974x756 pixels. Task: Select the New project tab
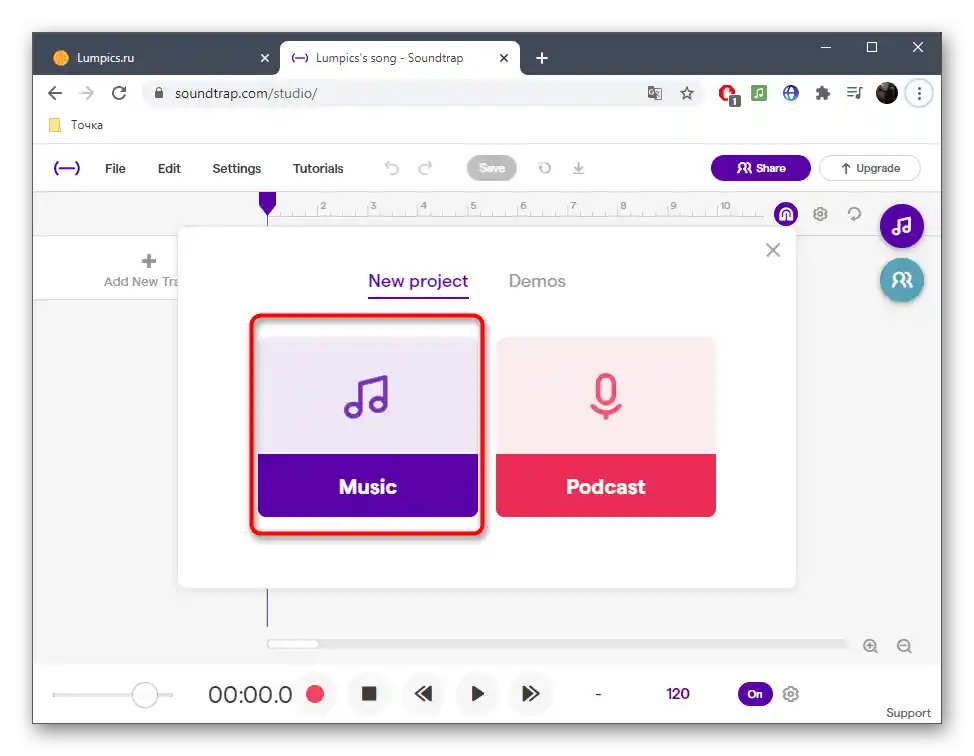click(418, 281)
